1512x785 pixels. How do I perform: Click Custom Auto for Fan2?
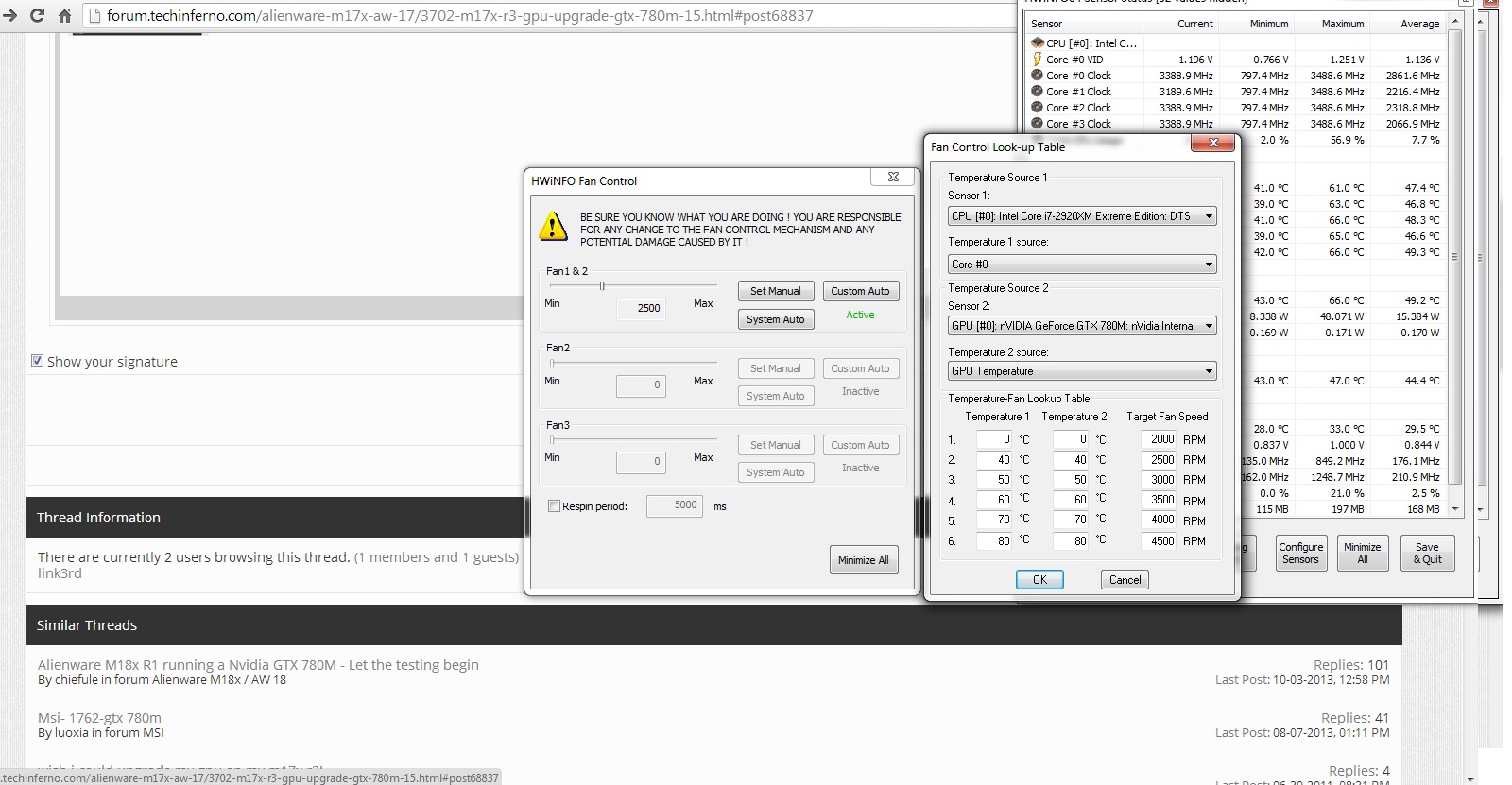860,368
